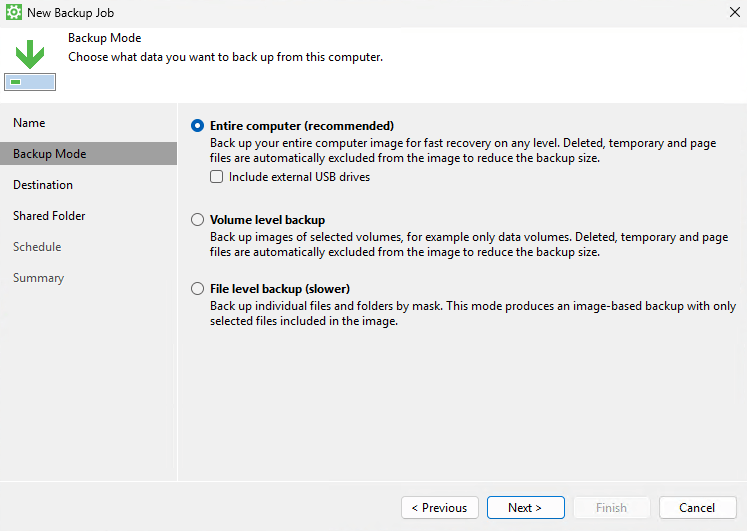This screenshot has width=747, height=531.
Task: Switch to Shared Folder step
Action: click(49, 216)
